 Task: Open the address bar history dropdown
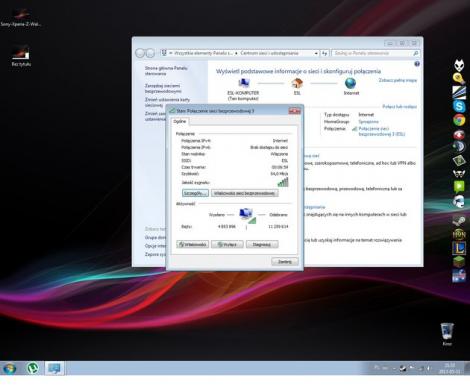316,53
